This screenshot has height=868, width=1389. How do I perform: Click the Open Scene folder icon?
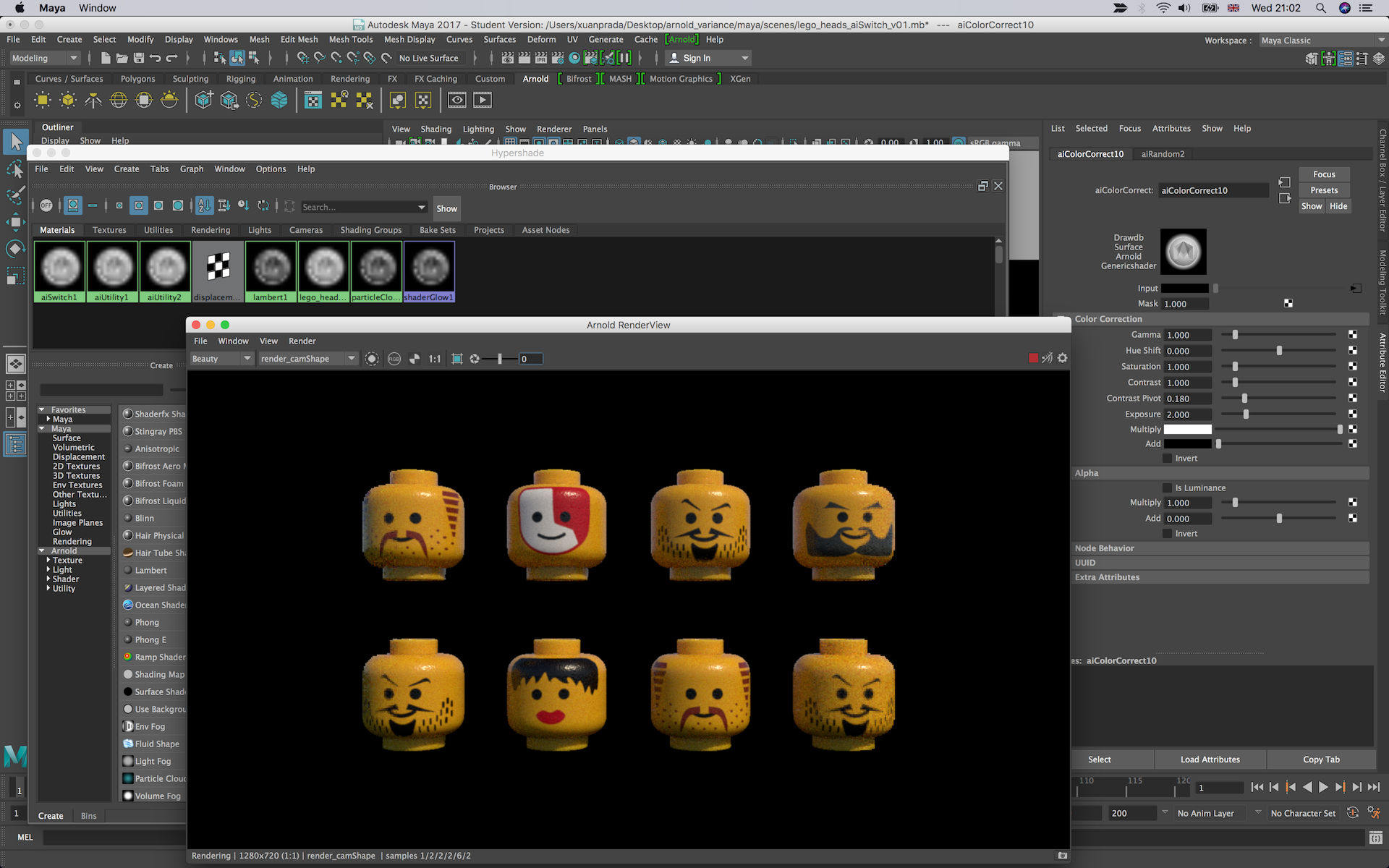(x=122, y=58)
